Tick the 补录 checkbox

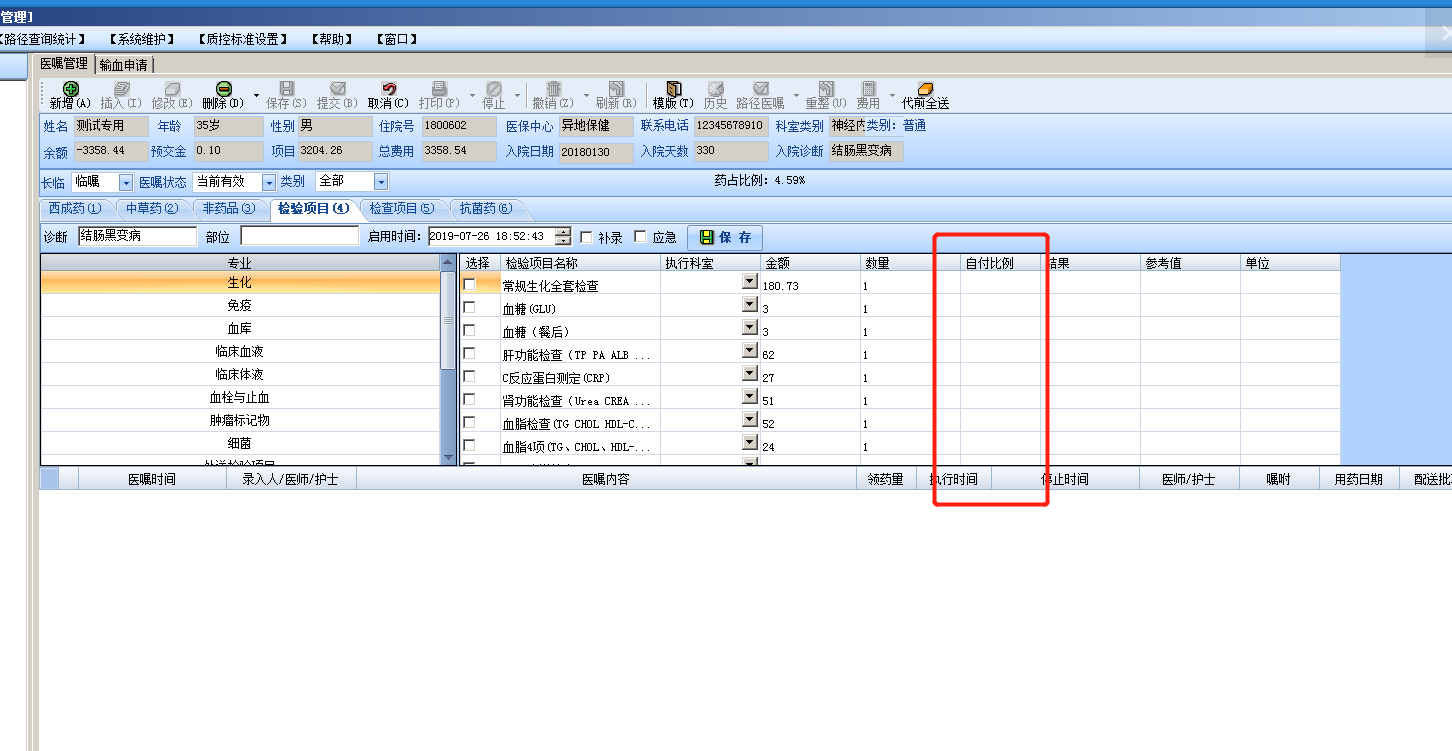(x=586, y=237)
